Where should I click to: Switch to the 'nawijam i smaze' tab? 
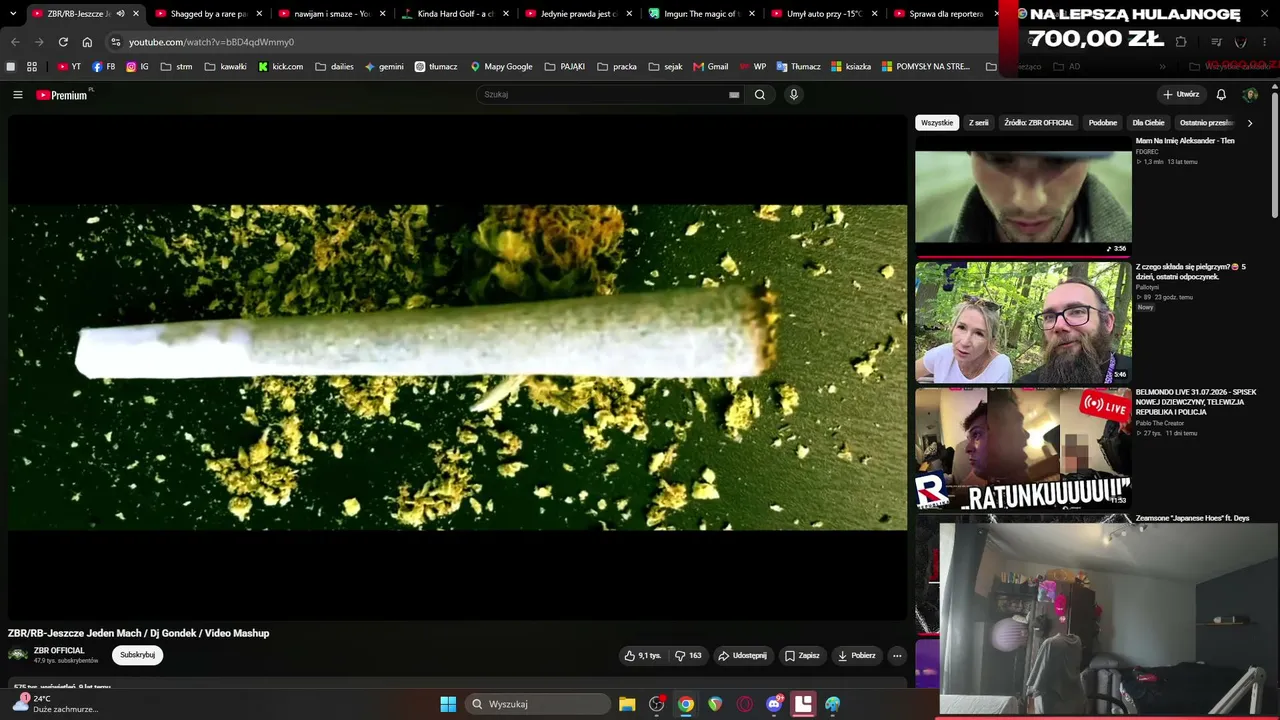[330, 14]
